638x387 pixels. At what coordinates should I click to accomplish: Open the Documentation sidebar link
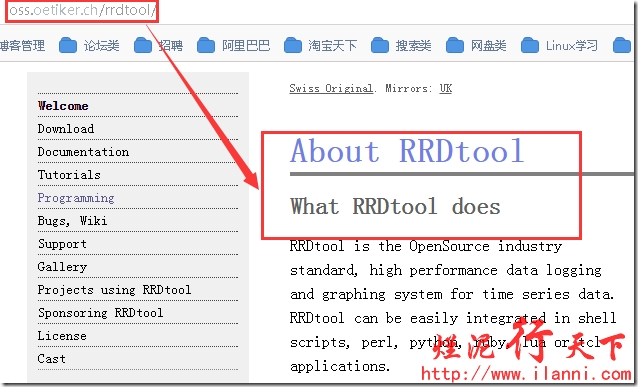83,152
